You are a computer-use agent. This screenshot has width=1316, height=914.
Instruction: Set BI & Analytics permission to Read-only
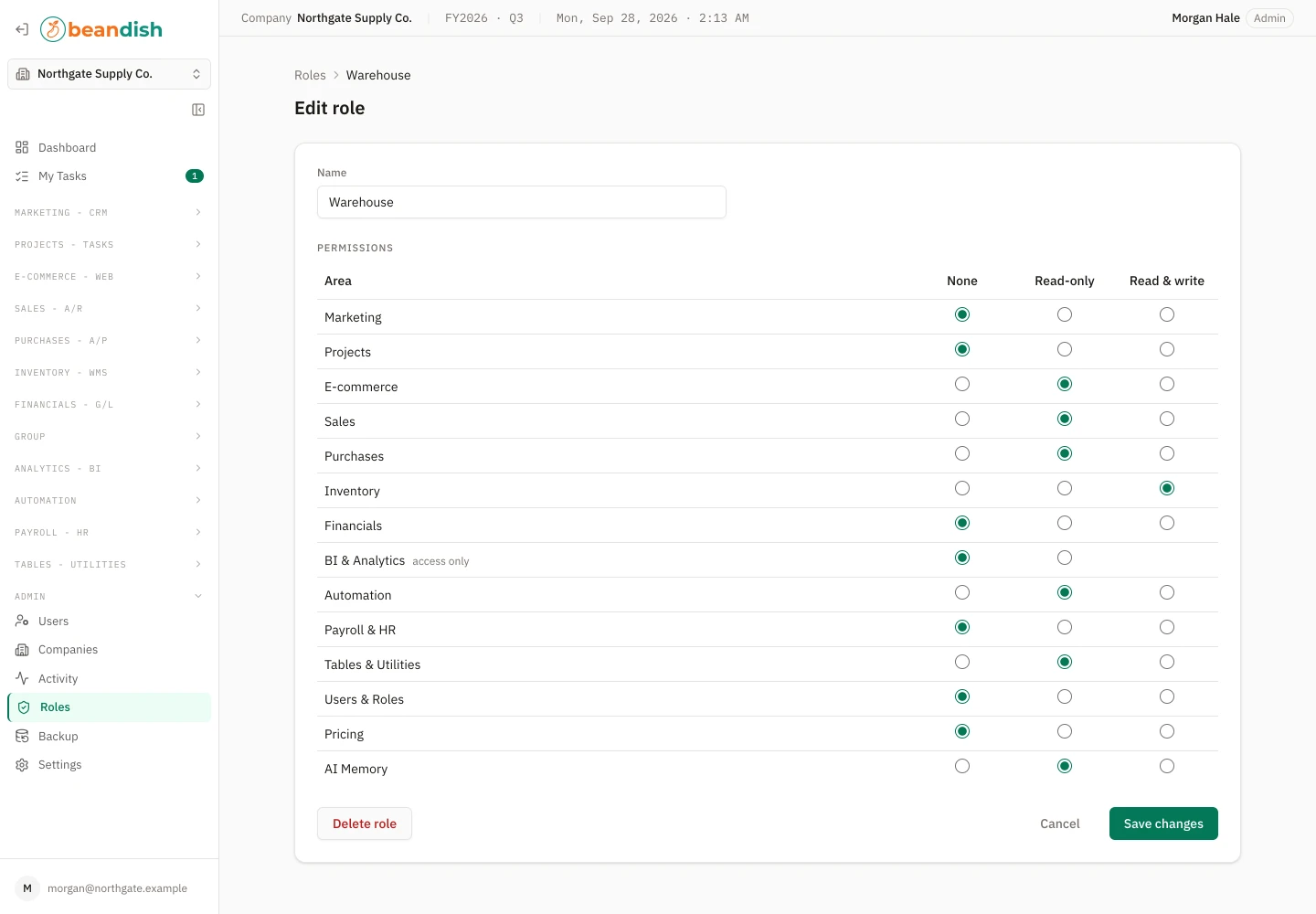(1065, 558)
